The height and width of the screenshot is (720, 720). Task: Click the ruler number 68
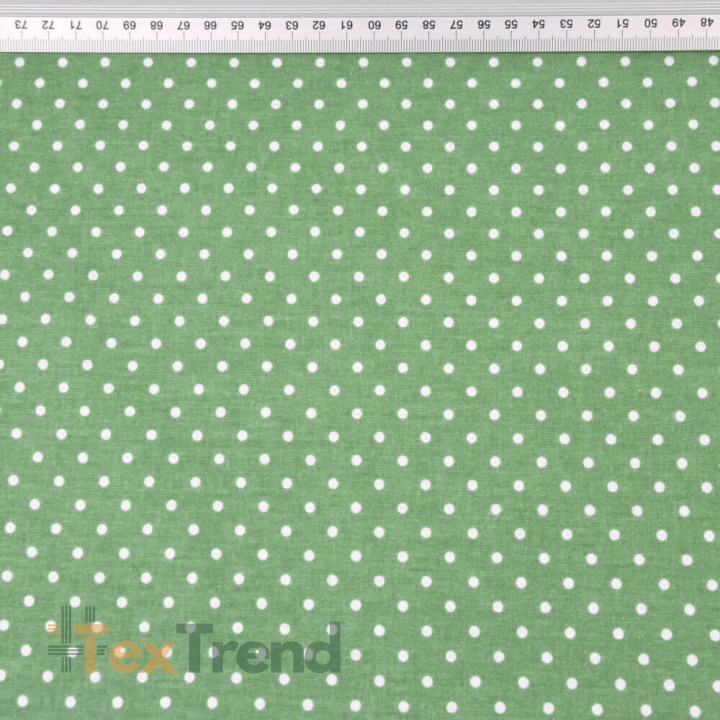[x=157, y=25]
